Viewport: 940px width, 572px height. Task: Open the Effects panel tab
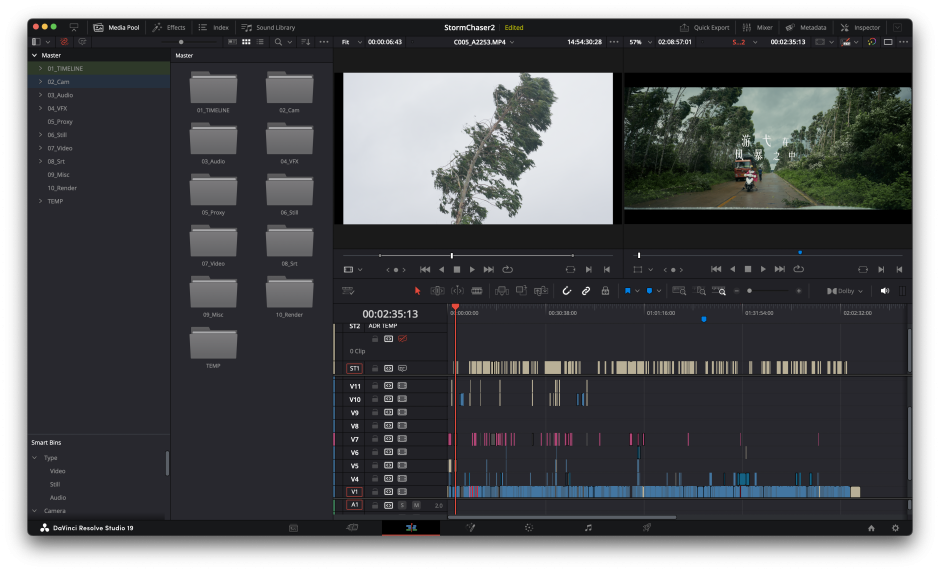pos(169,28)
